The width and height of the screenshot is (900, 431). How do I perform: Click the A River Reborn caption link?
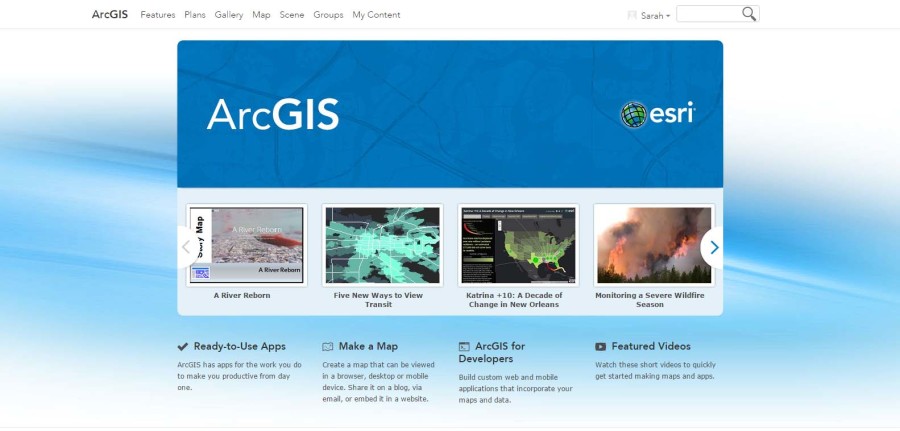pos(242,296)
